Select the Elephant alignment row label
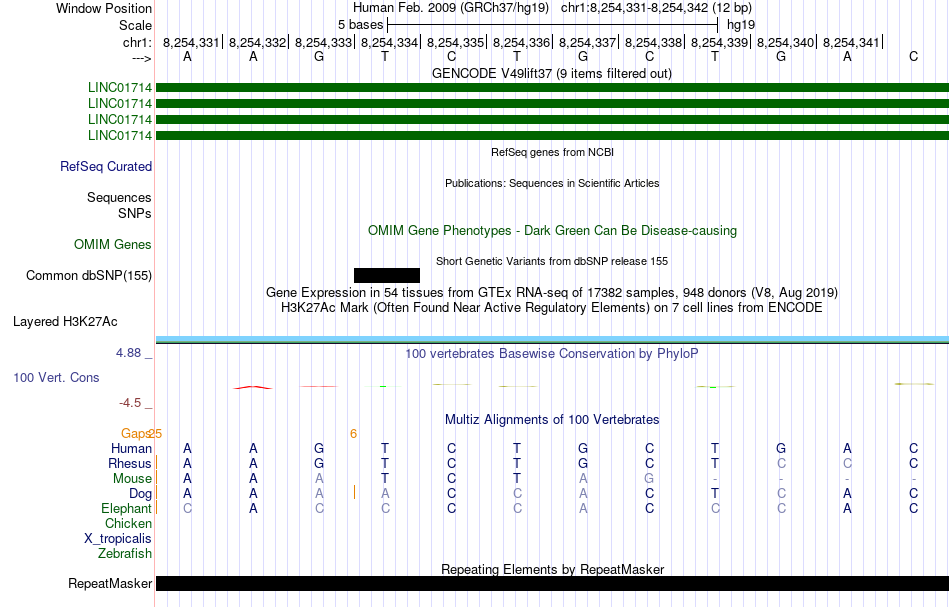The height and width of the screenshot is (607, 950). (x=127, y=509)
